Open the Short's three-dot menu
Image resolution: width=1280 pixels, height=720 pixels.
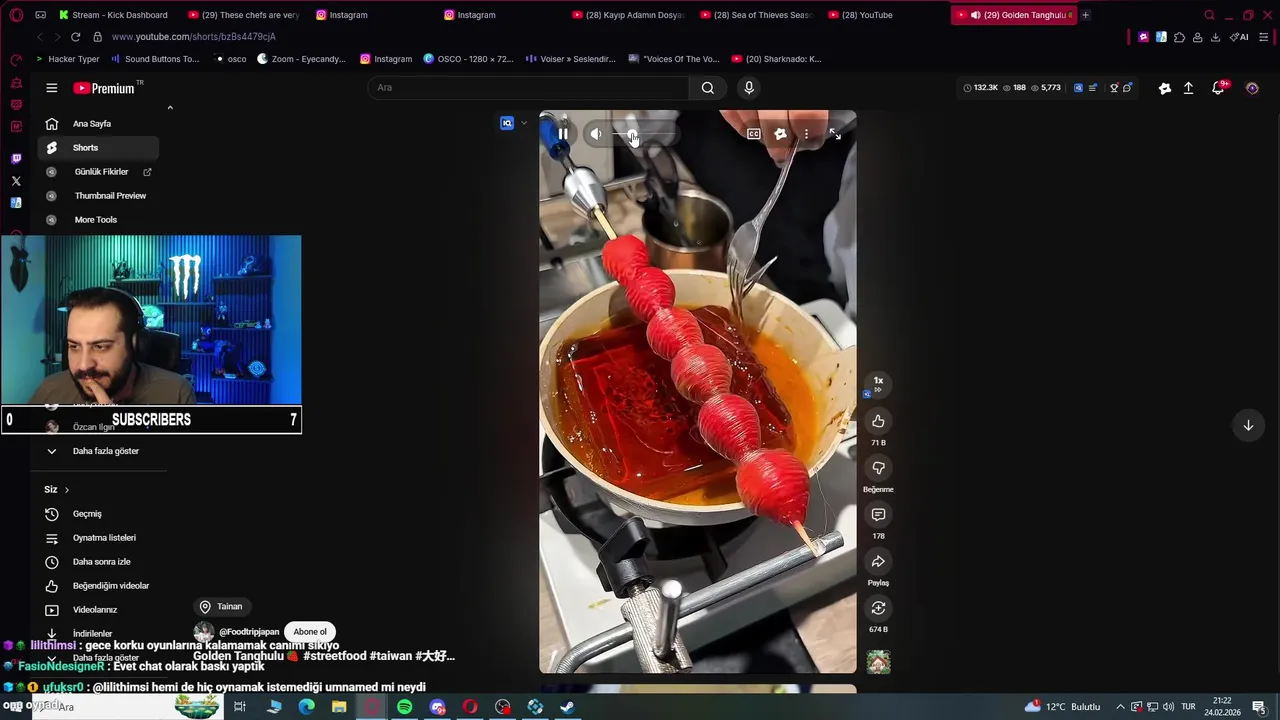tap(806, 134)
